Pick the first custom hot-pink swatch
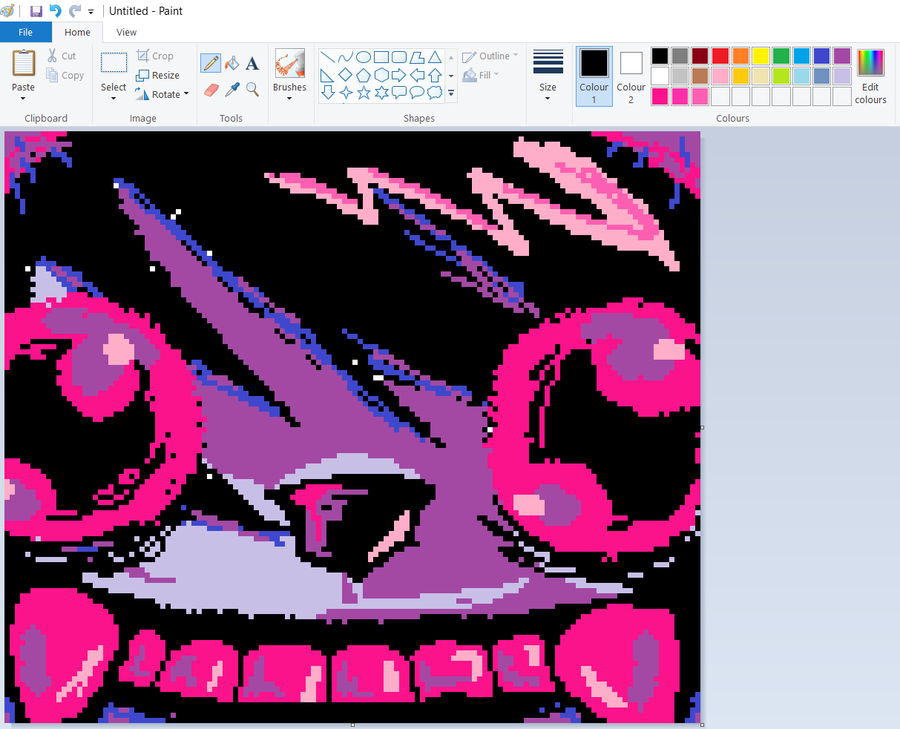The width and height of the screenshot is (900, 729). tap(660, 96)
